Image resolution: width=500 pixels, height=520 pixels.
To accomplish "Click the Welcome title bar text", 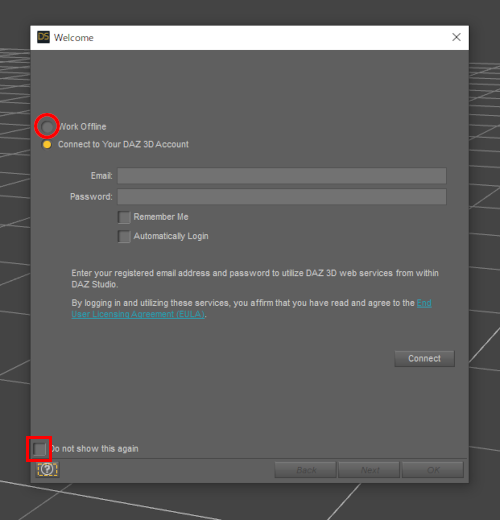I will tap(74, 38).
